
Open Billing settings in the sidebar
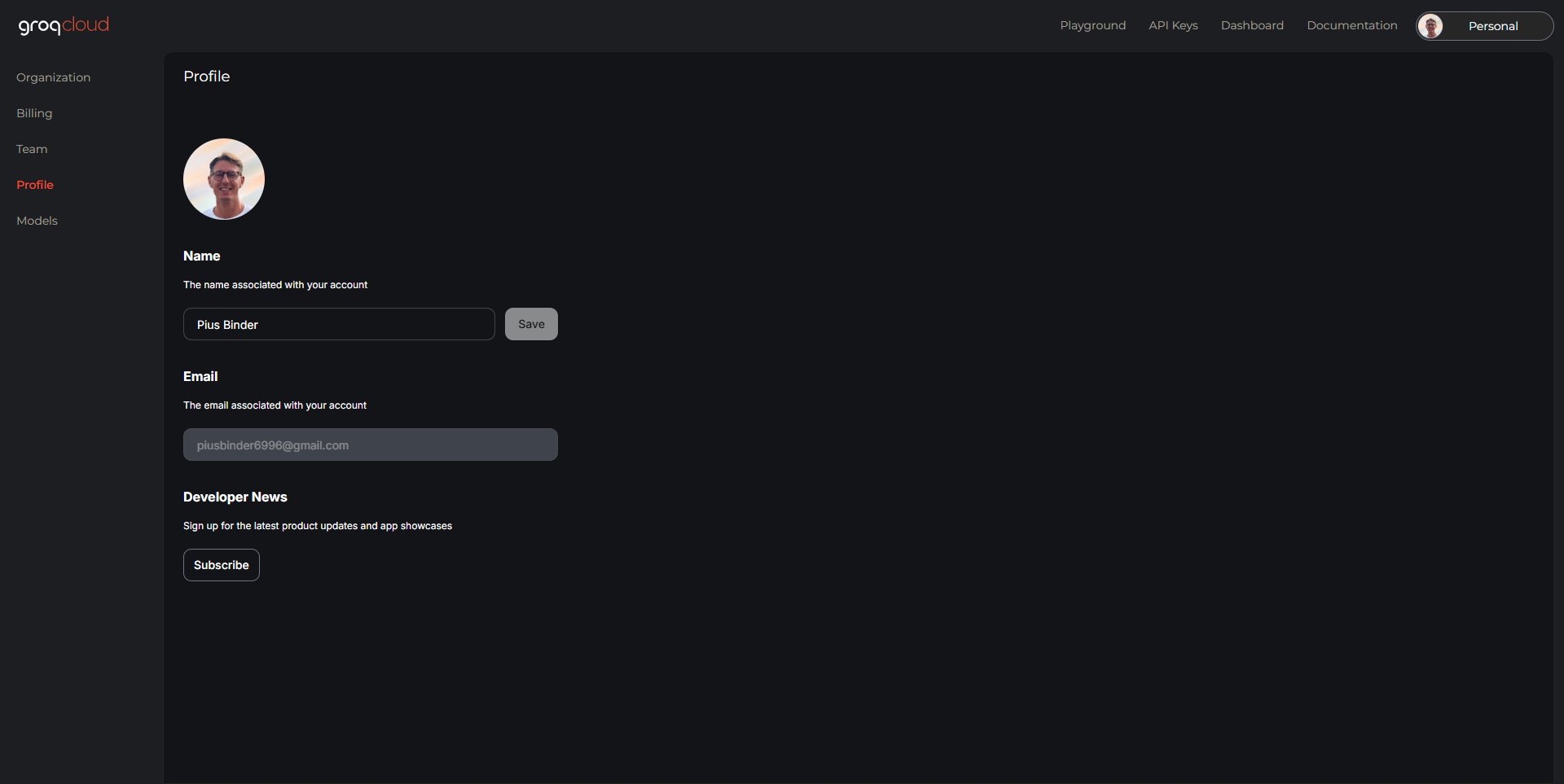click(34, 113)
